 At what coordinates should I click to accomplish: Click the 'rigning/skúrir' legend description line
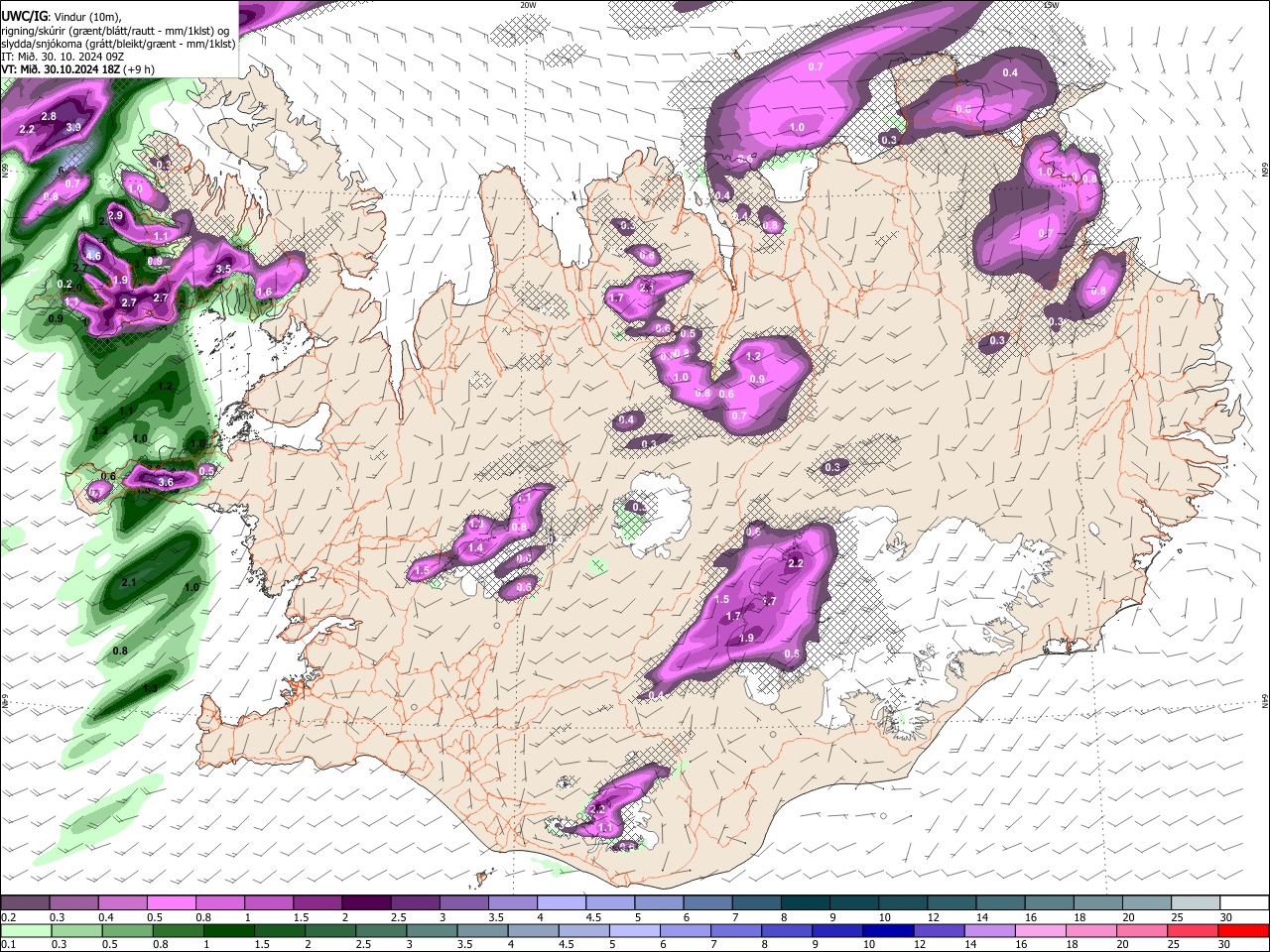click(x=116, y=31)
